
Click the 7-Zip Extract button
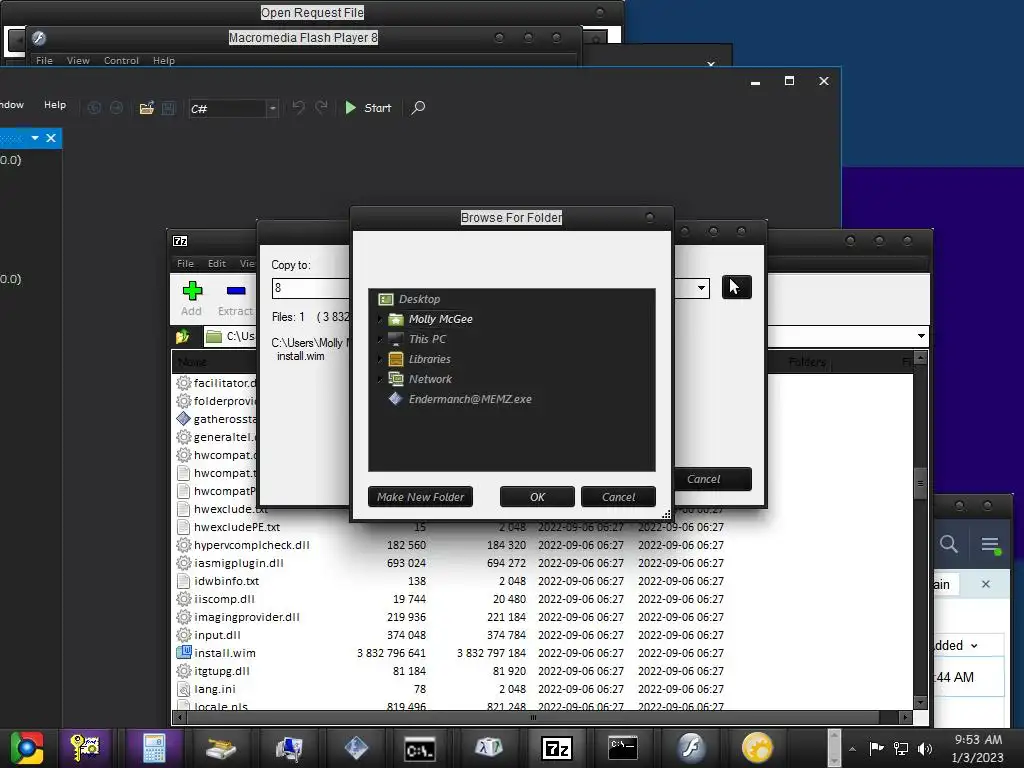[x=235, y=298]
